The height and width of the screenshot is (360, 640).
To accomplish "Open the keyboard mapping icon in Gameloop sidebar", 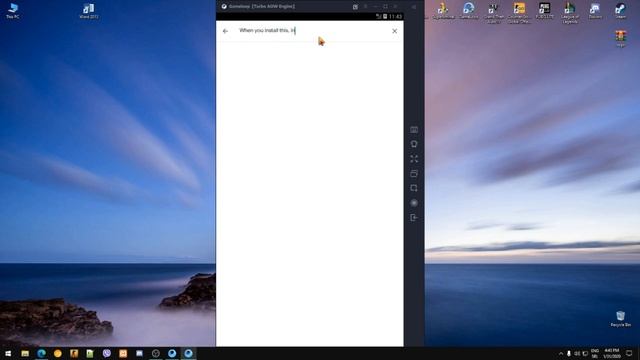I will click(414, 130).
